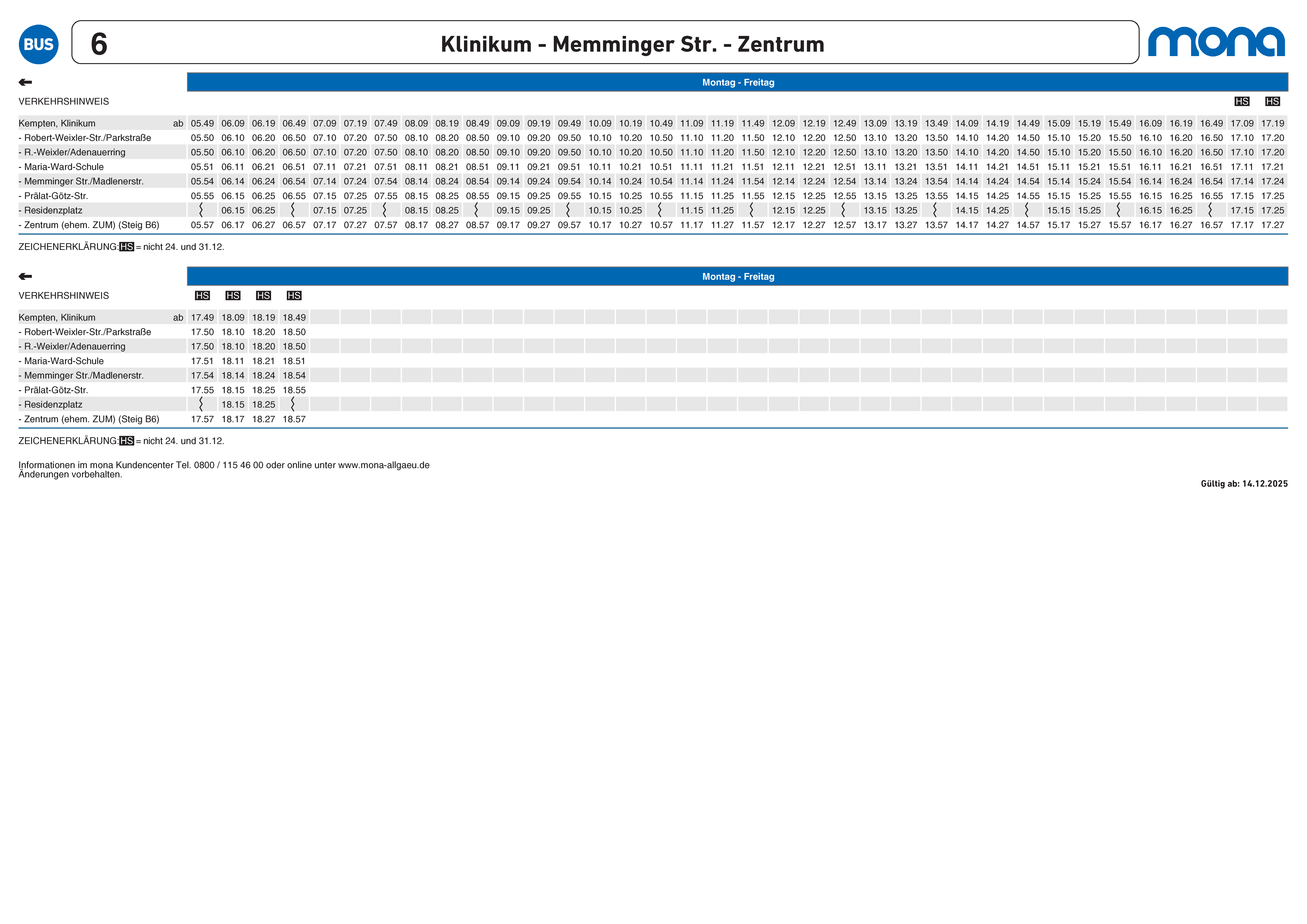Click the first Montag - Freitag header
This screenshot has height=924, width=1307.
click(738, 83)
